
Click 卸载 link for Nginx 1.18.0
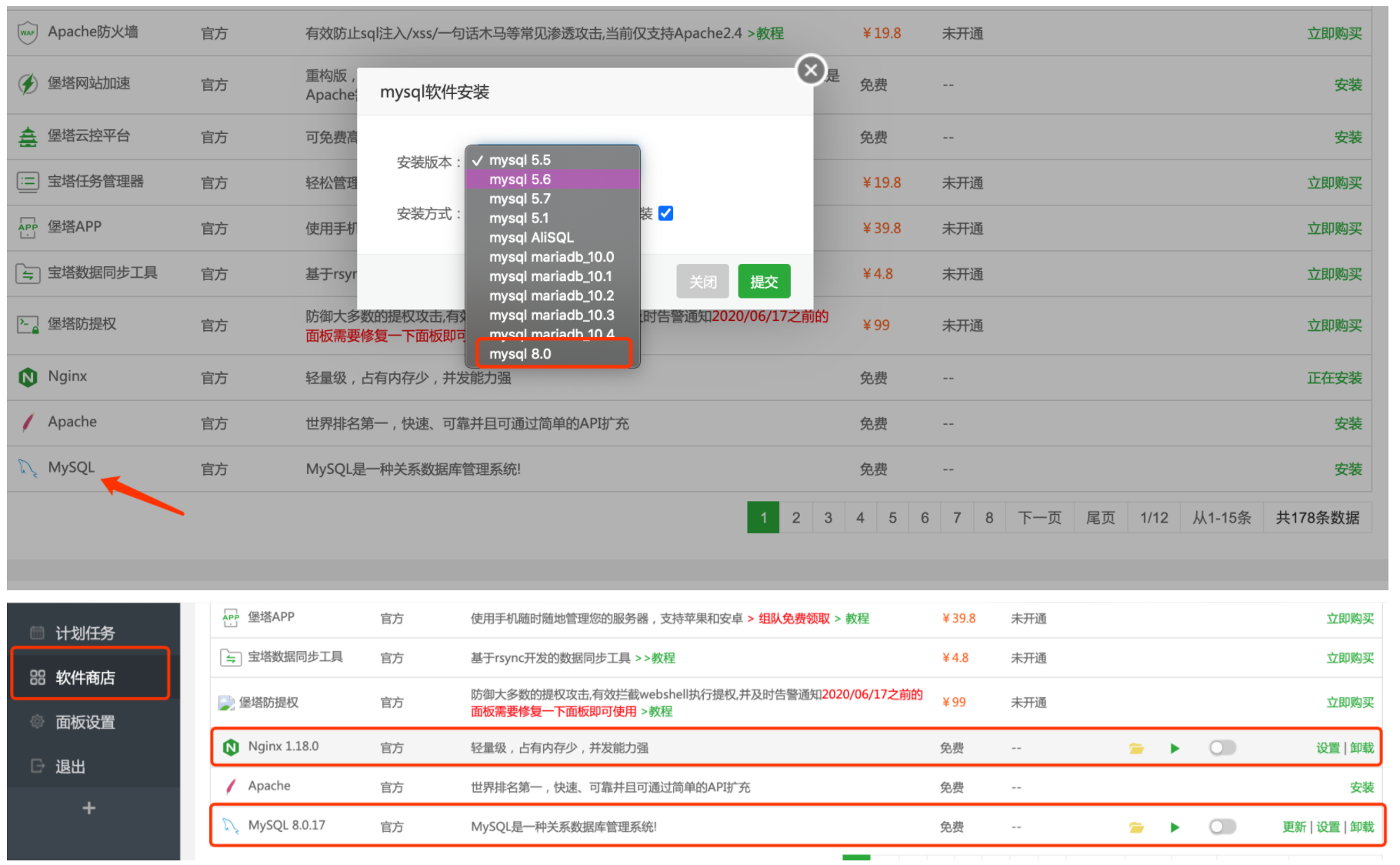(1362, 747)
